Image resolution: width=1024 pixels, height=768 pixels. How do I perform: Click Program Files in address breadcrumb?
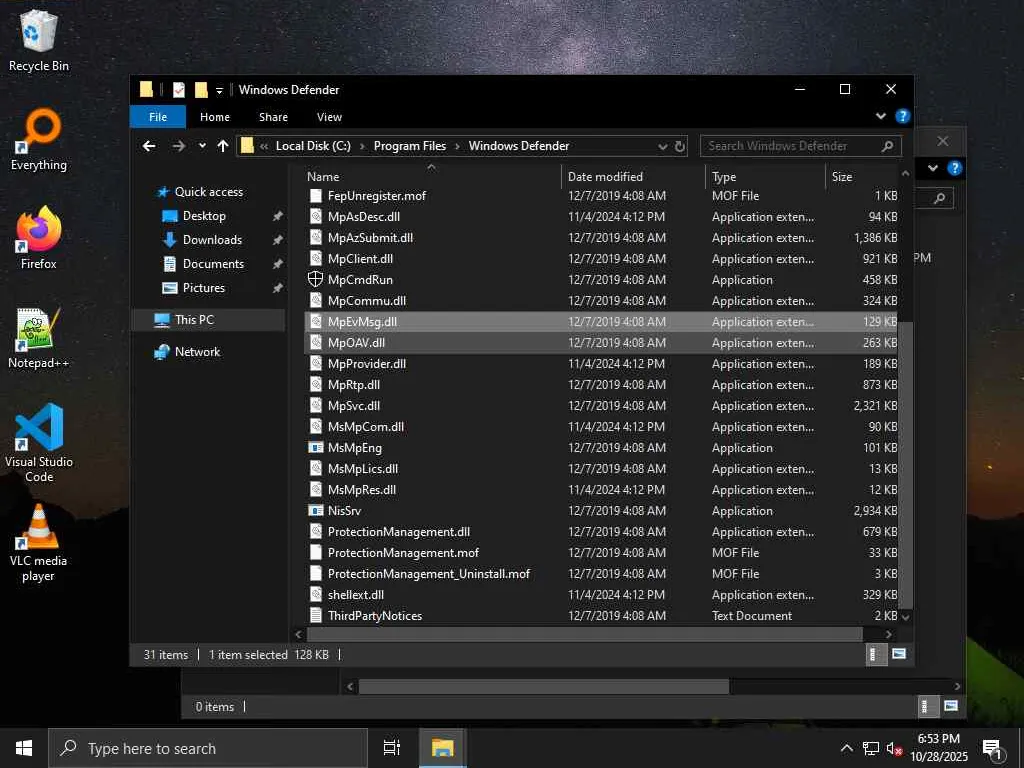pyautogui.click(x=409, y=146)
